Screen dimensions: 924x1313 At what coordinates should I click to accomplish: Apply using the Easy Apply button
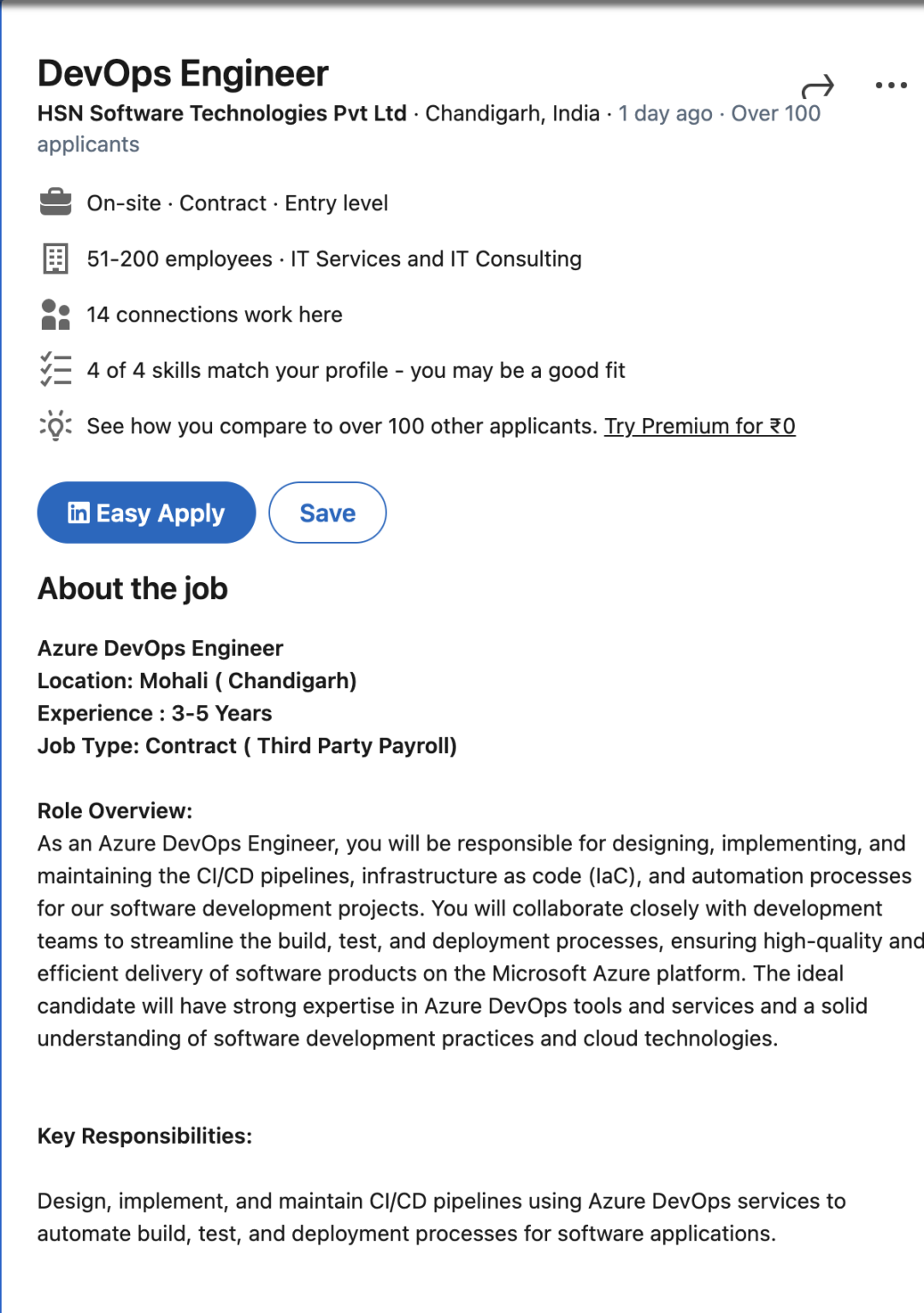146,513
